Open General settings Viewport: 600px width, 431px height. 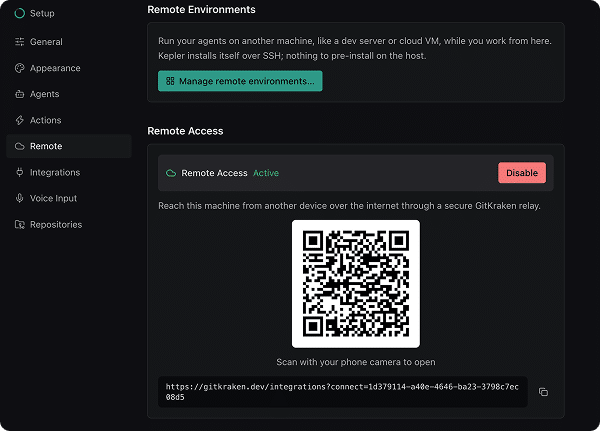pyautogui.click(x=68, y=42)
